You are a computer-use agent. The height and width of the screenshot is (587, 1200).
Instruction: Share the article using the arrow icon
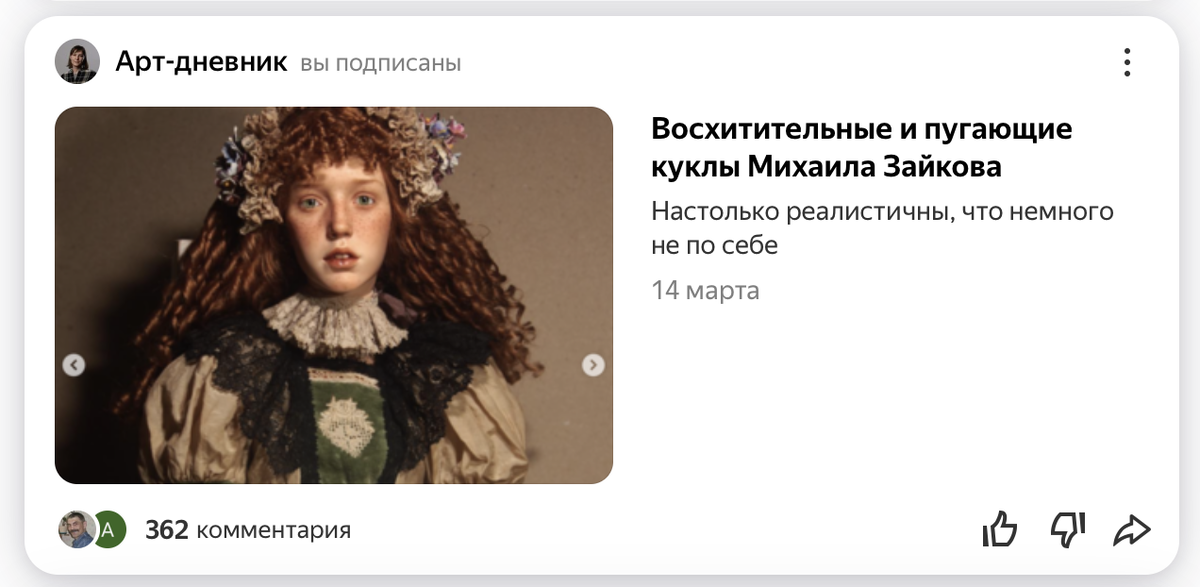click(1132, 530)
